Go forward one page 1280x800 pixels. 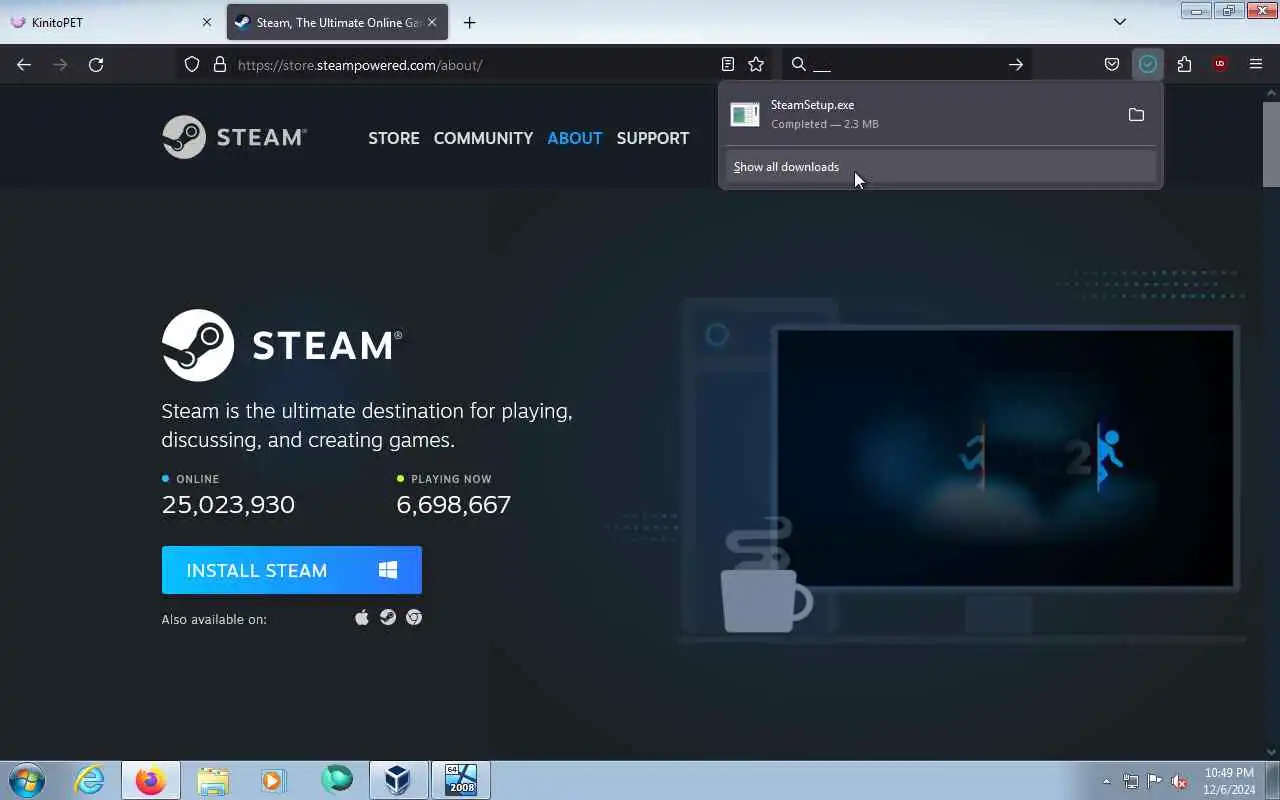click(x=60, y=65)
